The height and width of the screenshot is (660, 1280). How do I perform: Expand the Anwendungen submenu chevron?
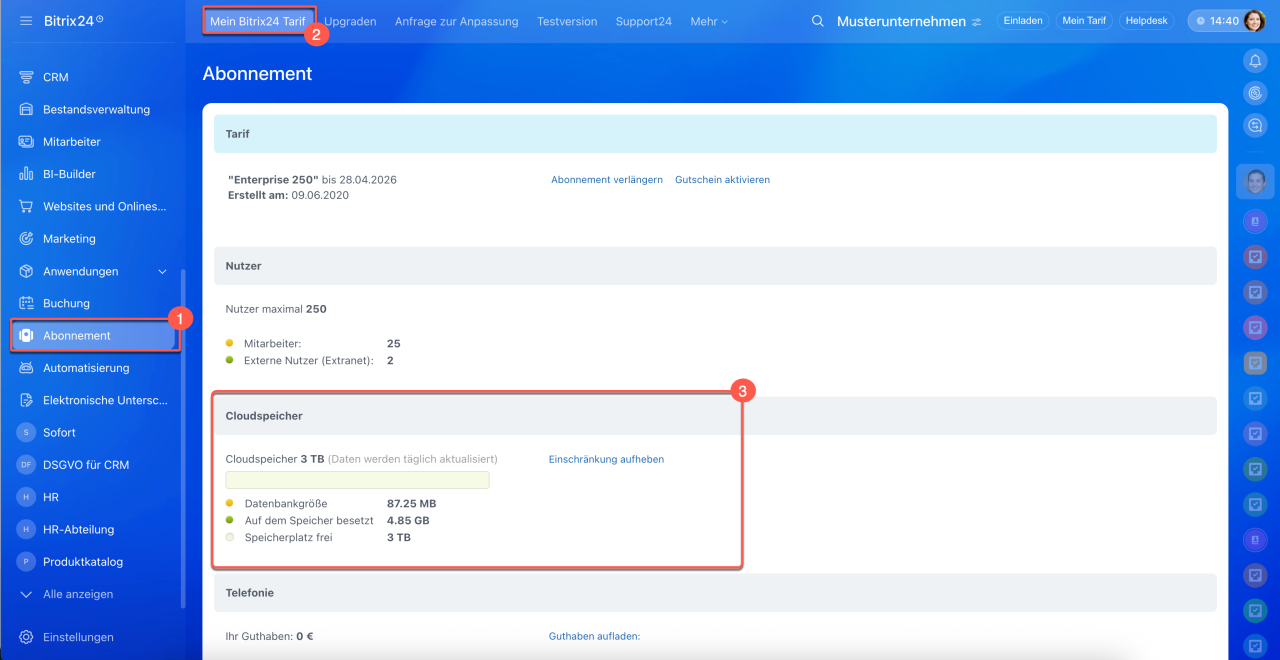[163, 272]
